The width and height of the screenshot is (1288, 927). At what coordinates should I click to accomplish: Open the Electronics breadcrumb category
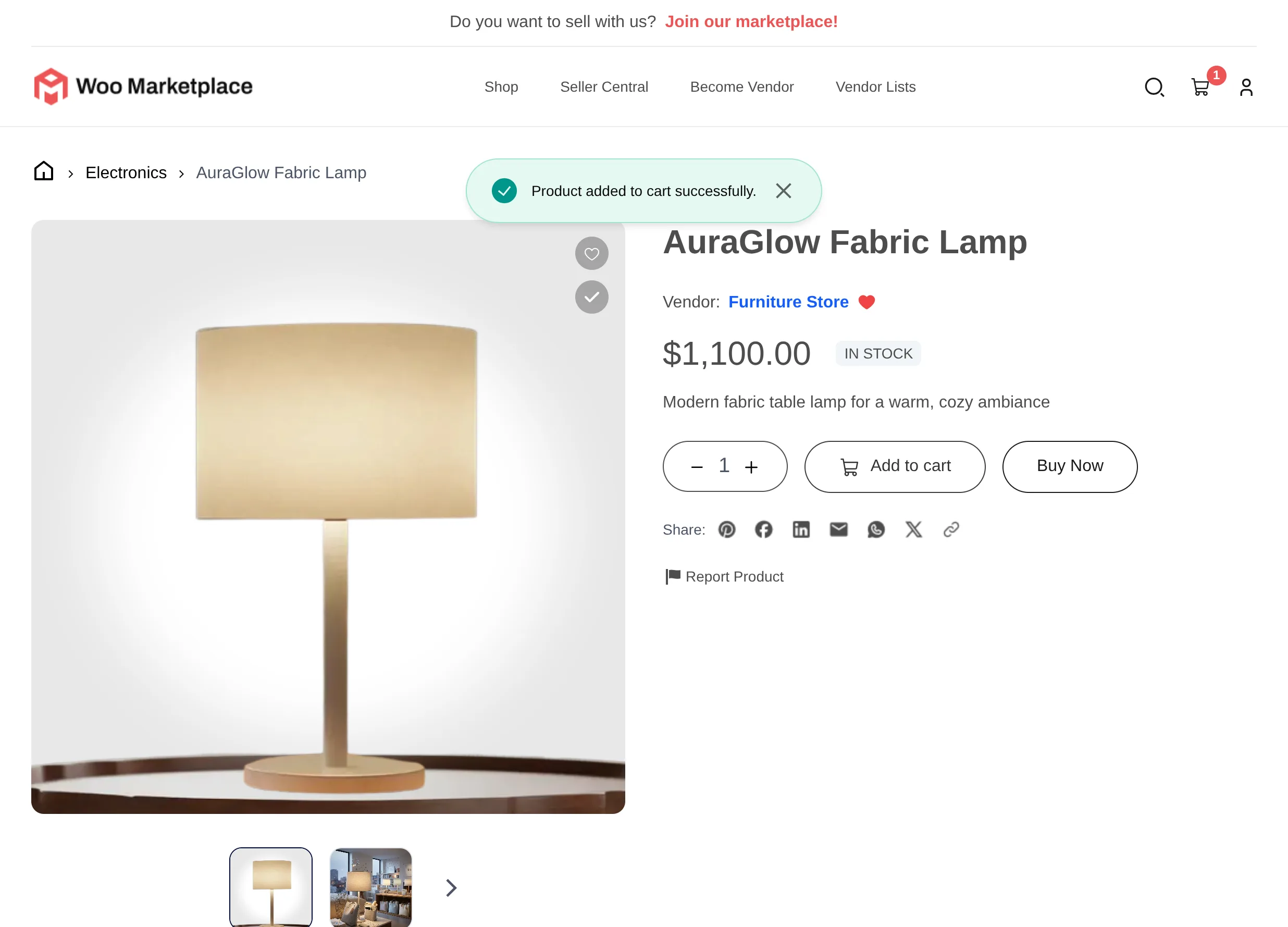[126, 172]
